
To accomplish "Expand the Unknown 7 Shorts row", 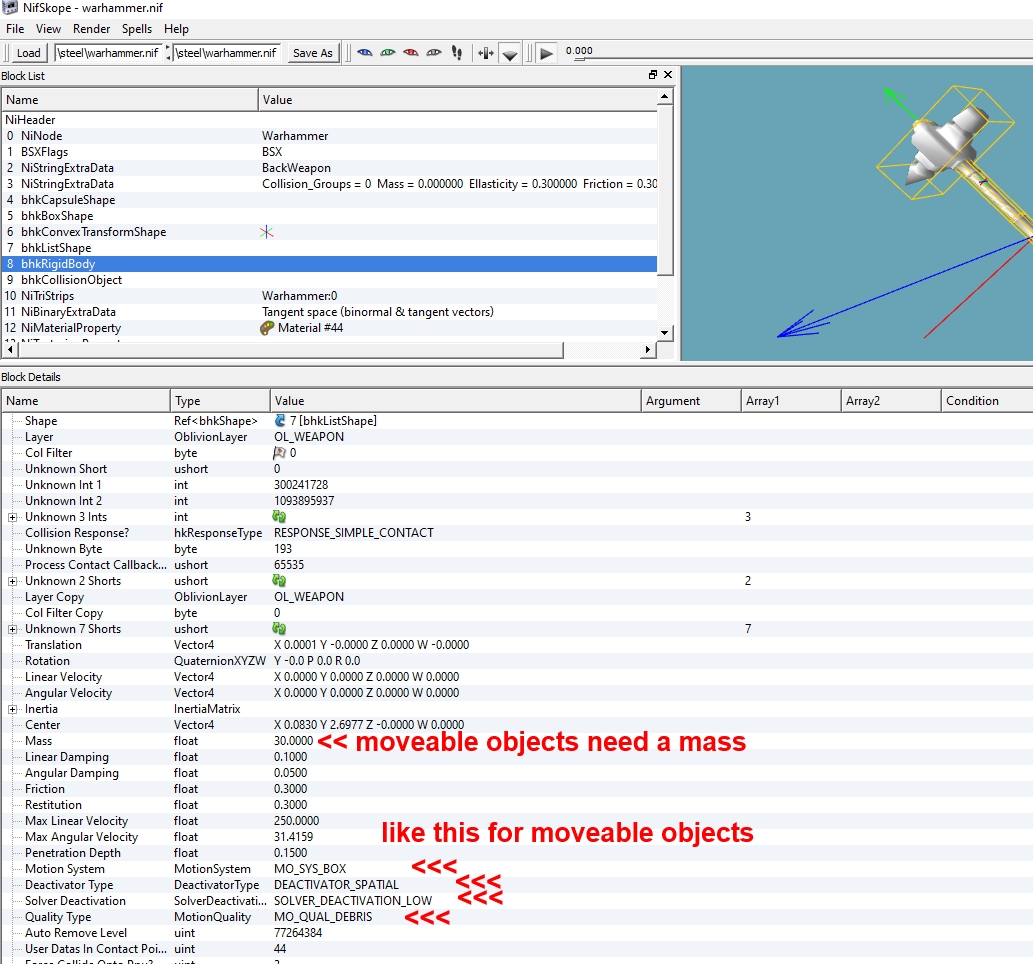I will (x=13, y=629).
